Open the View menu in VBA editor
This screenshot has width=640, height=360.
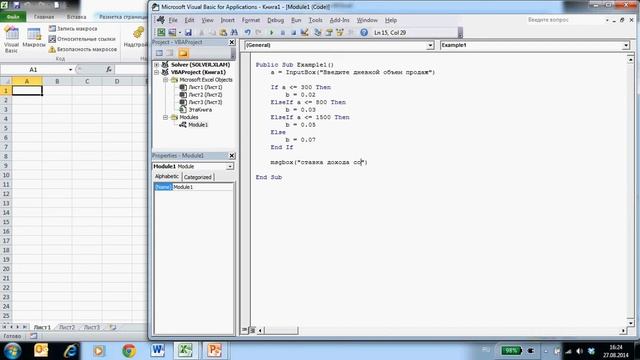coord(207,20)
